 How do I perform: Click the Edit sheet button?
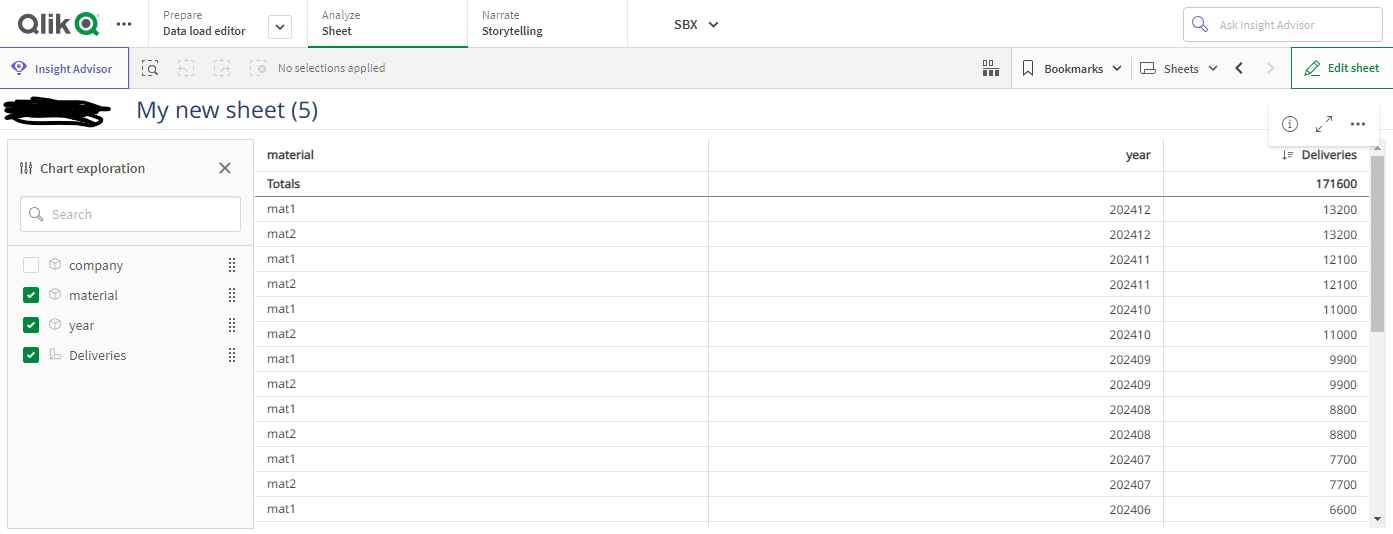1341,68
